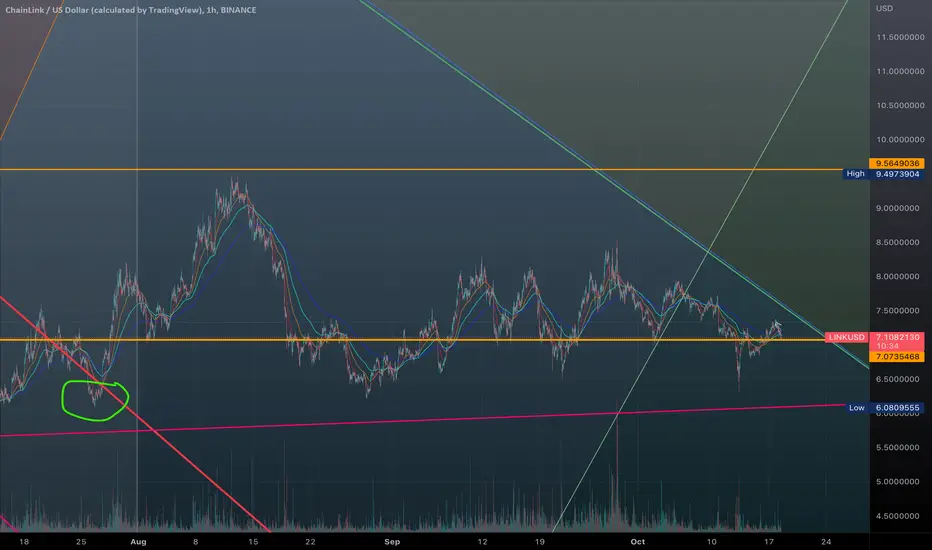The width and height of the screenshot is (932, 550).
Task: Click the 5.0000000 price axis tick
Action: pos(898,482)
